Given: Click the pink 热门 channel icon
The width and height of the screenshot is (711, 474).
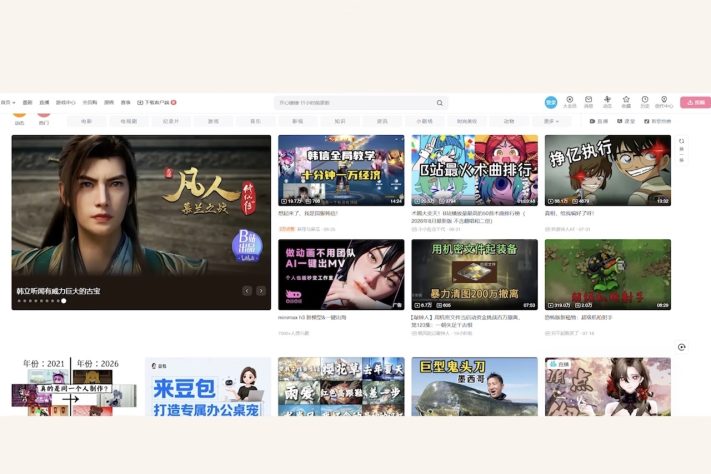Looking at the screenshot, I should coord(43,116).
